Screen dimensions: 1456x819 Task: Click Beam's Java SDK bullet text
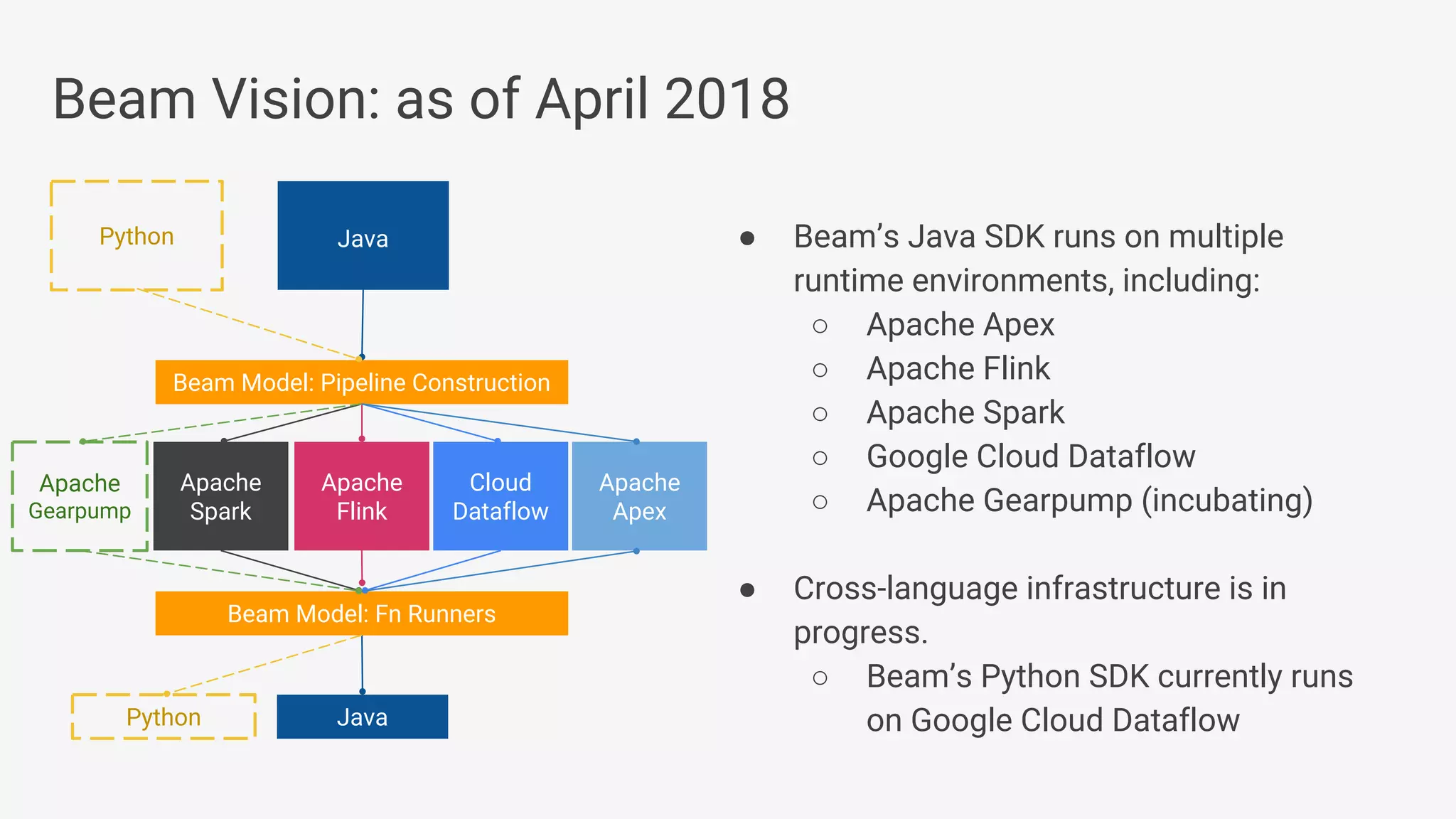click(1038, 258)
